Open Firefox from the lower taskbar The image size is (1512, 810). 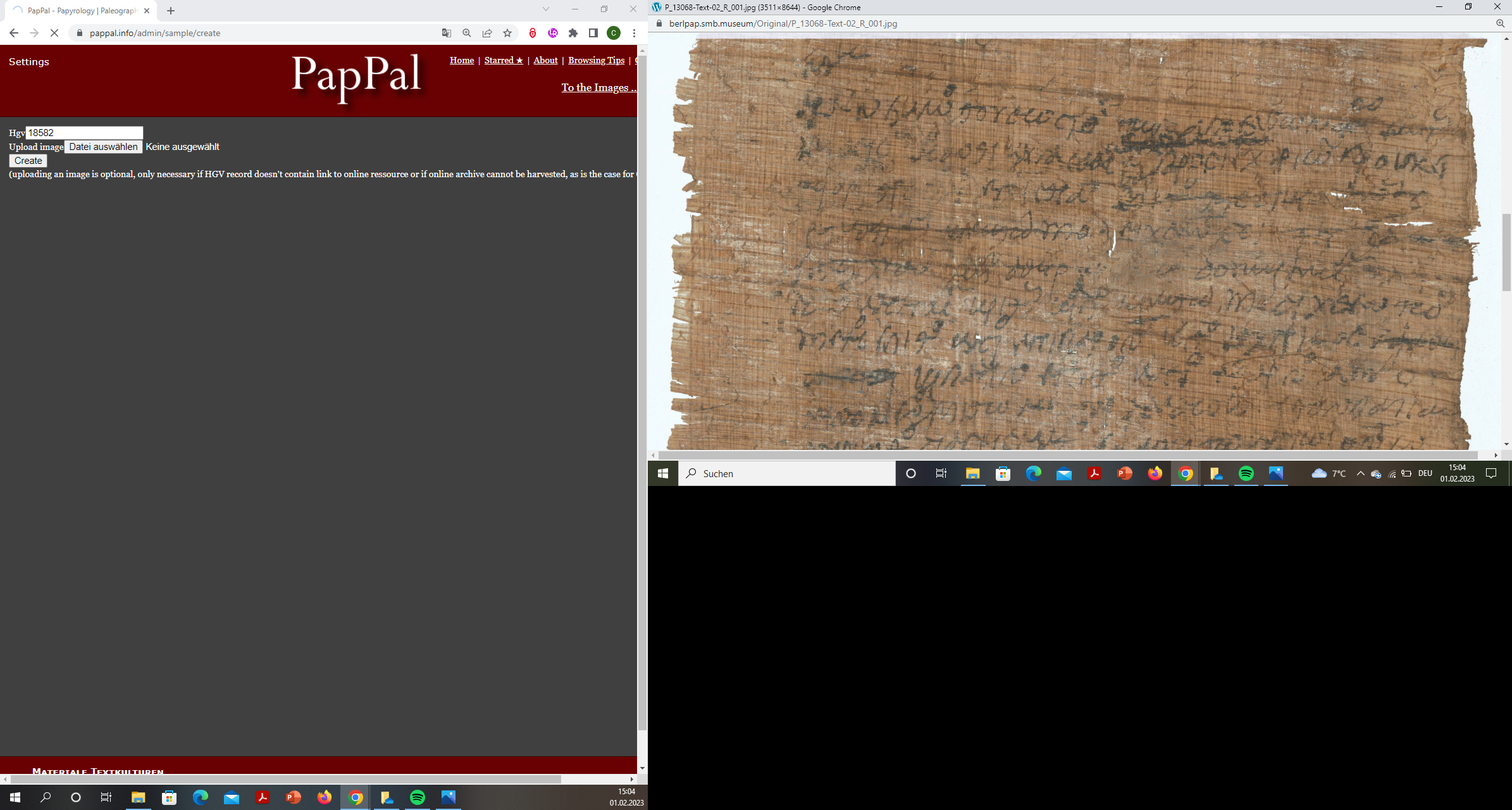pyautogui.click(x=325, y=797)
